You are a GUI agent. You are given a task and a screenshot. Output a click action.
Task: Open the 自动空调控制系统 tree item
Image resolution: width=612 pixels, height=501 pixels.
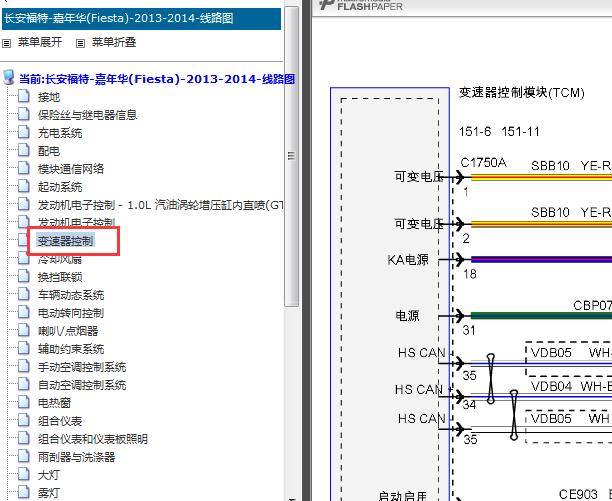[82, 385]
